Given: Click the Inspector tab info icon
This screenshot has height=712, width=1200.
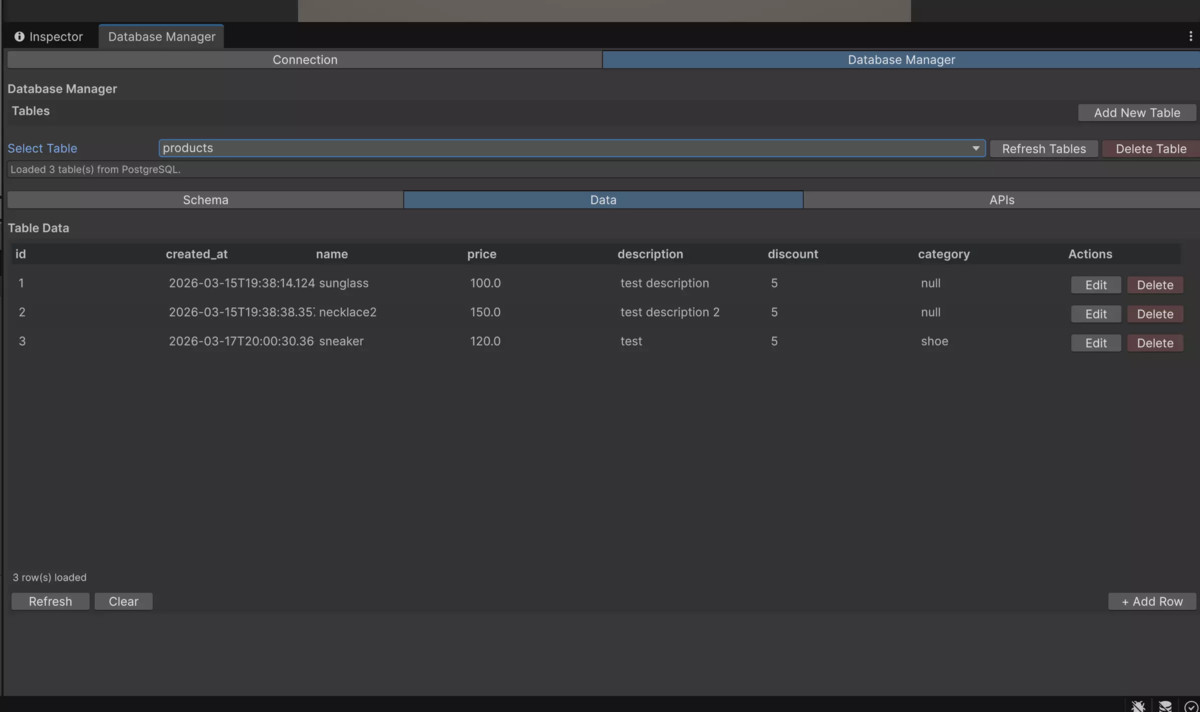Looking at the screenshot, I should (x=19, y=37).
